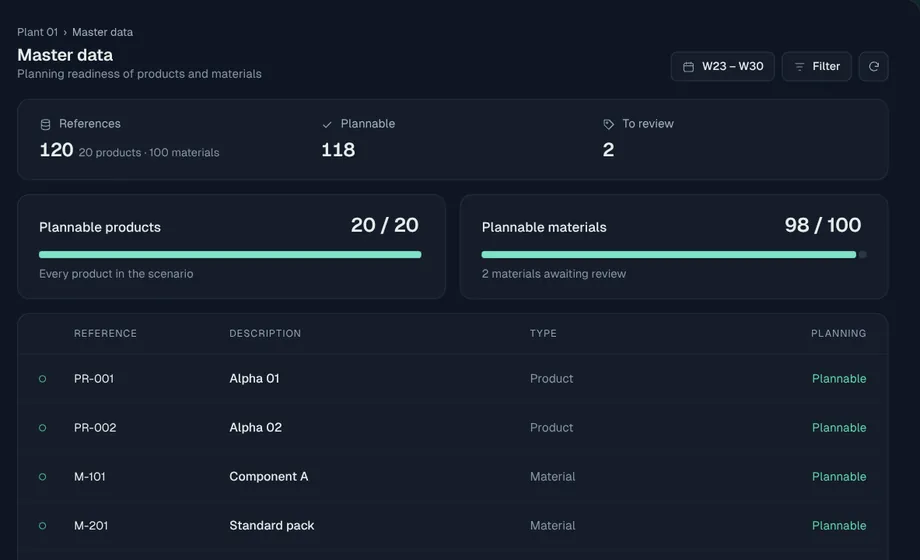Click the database icon beside References
Screen dimensions: 920x560
pos(45,124)
